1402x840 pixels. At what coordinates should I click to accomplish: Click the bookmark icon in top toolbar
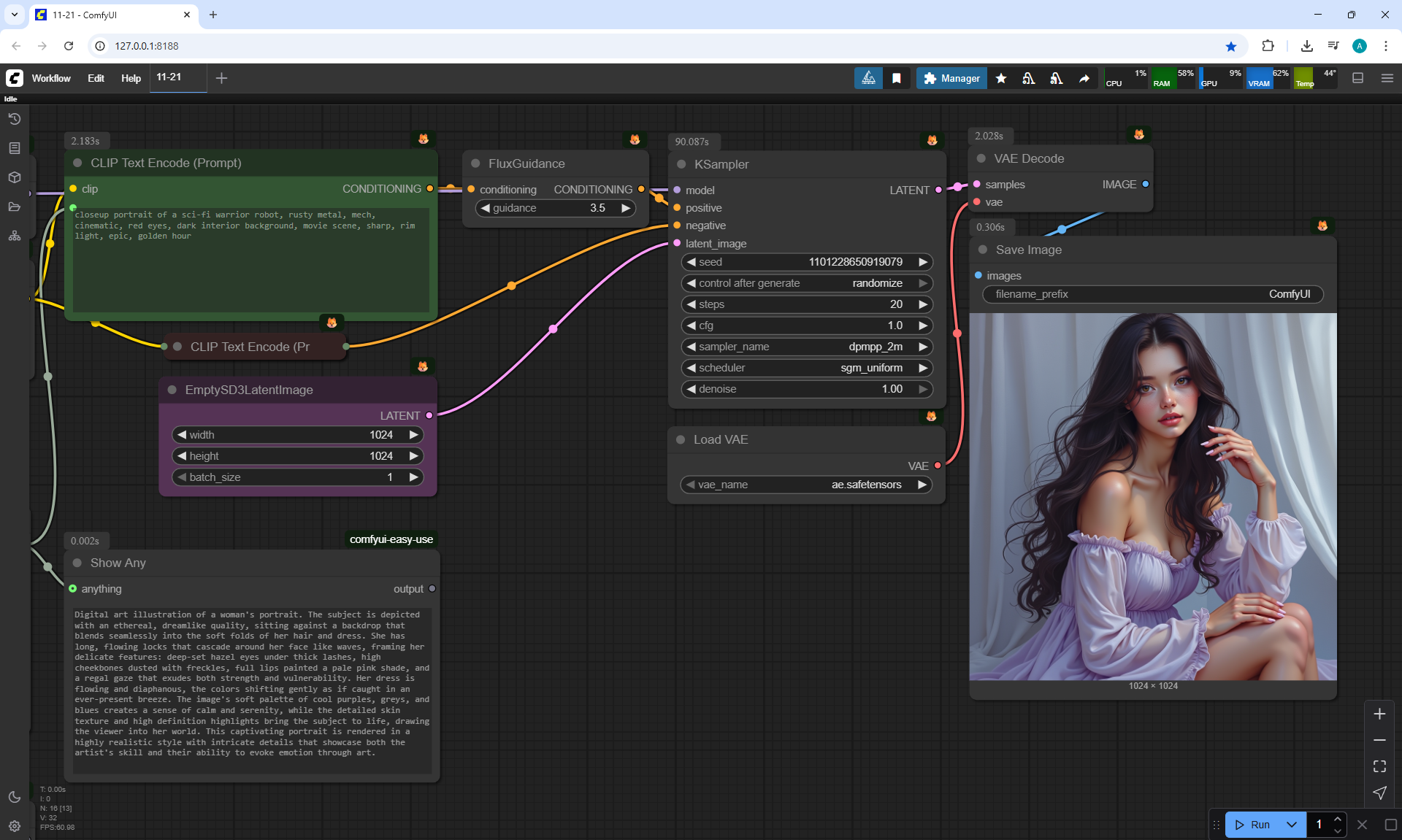(897, 78)
